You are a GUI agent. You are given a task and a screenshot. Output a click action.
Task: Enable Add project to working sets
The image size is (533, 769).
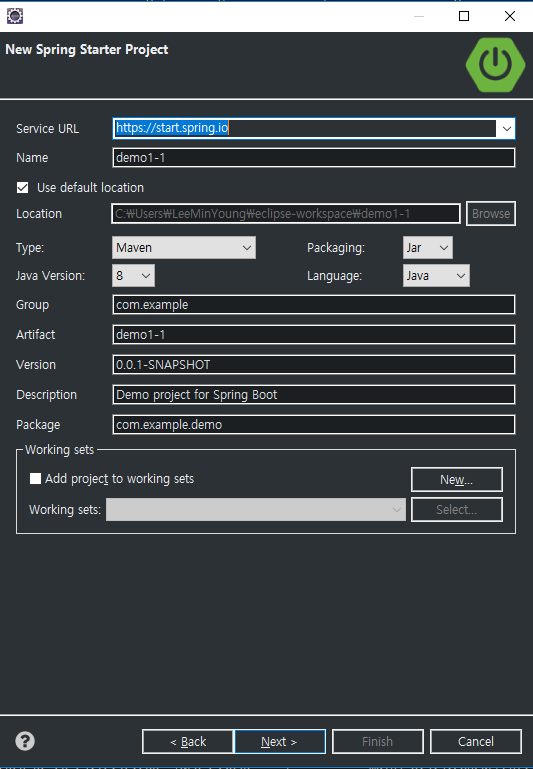coord(35,479)
